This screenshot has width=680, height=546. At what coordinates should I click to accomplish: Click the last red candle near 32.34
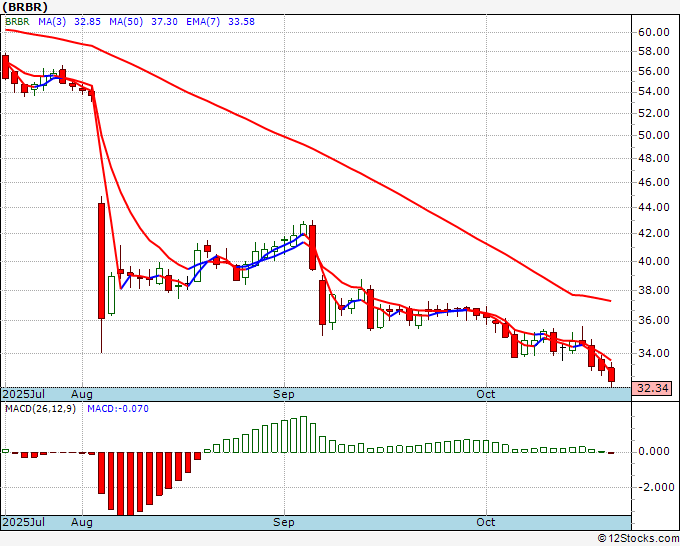click(x=611, y=374)
